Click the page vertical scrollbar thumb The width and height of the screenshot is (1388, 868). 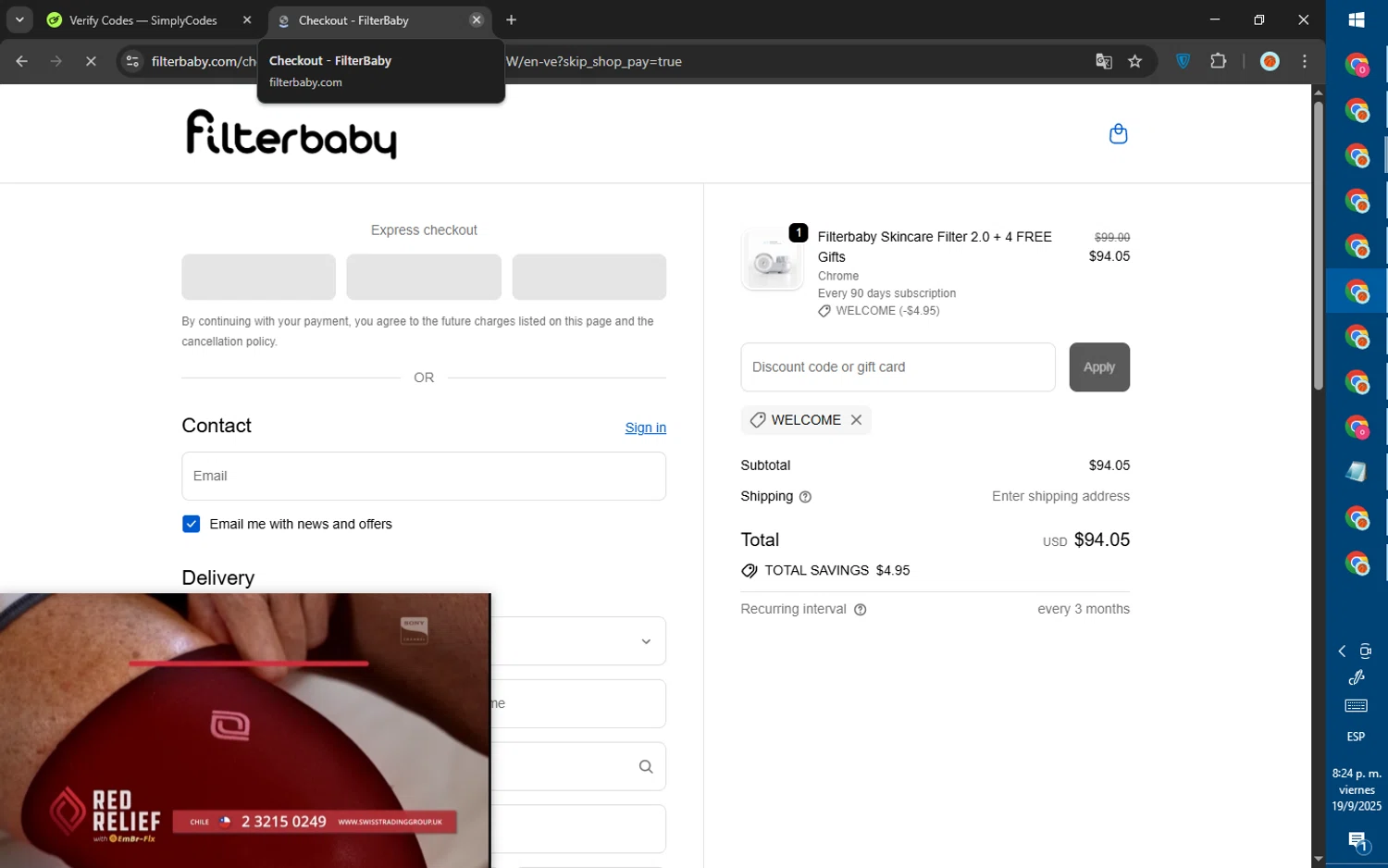pos(1319,245)
